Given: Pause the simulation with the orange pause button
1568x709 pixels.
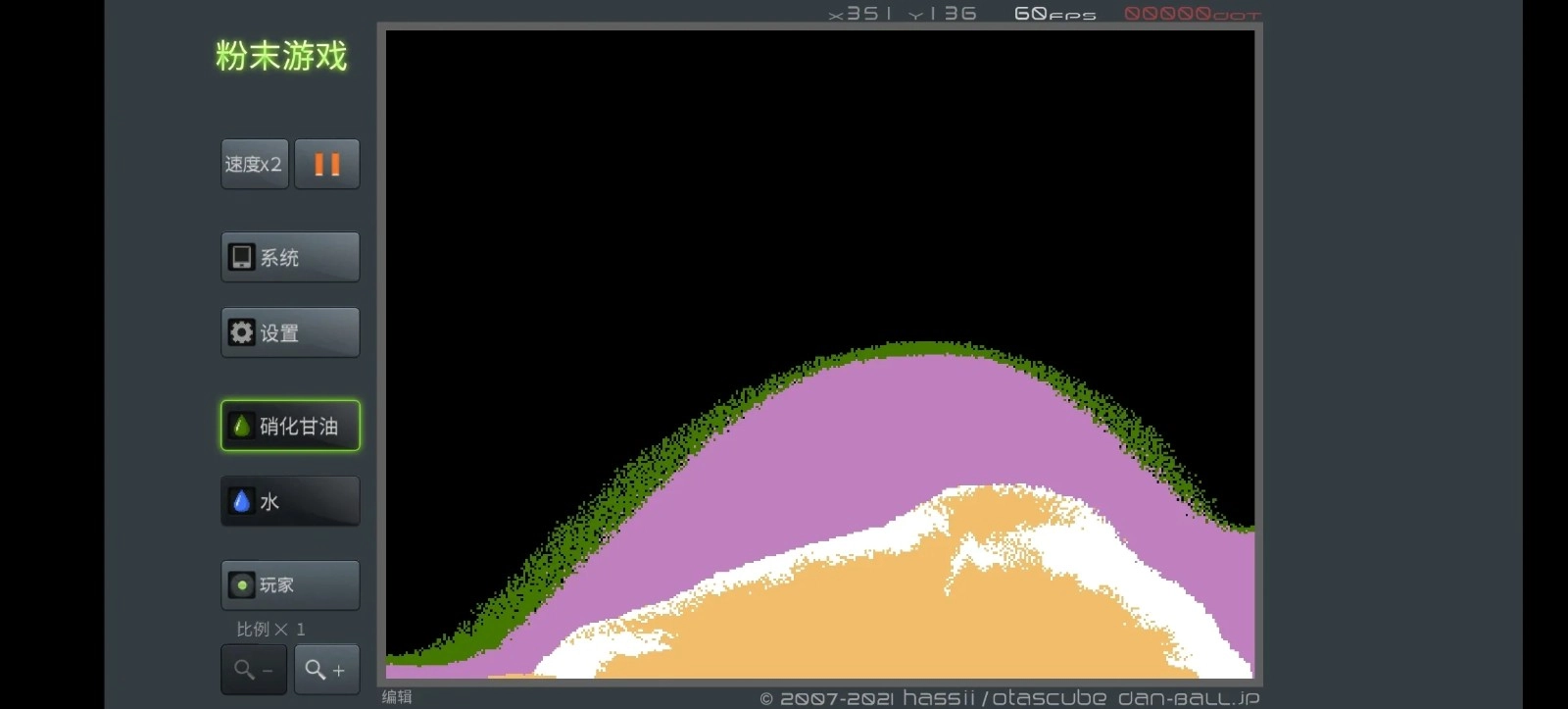Looking at the screenshot, I should click(327, 164).
